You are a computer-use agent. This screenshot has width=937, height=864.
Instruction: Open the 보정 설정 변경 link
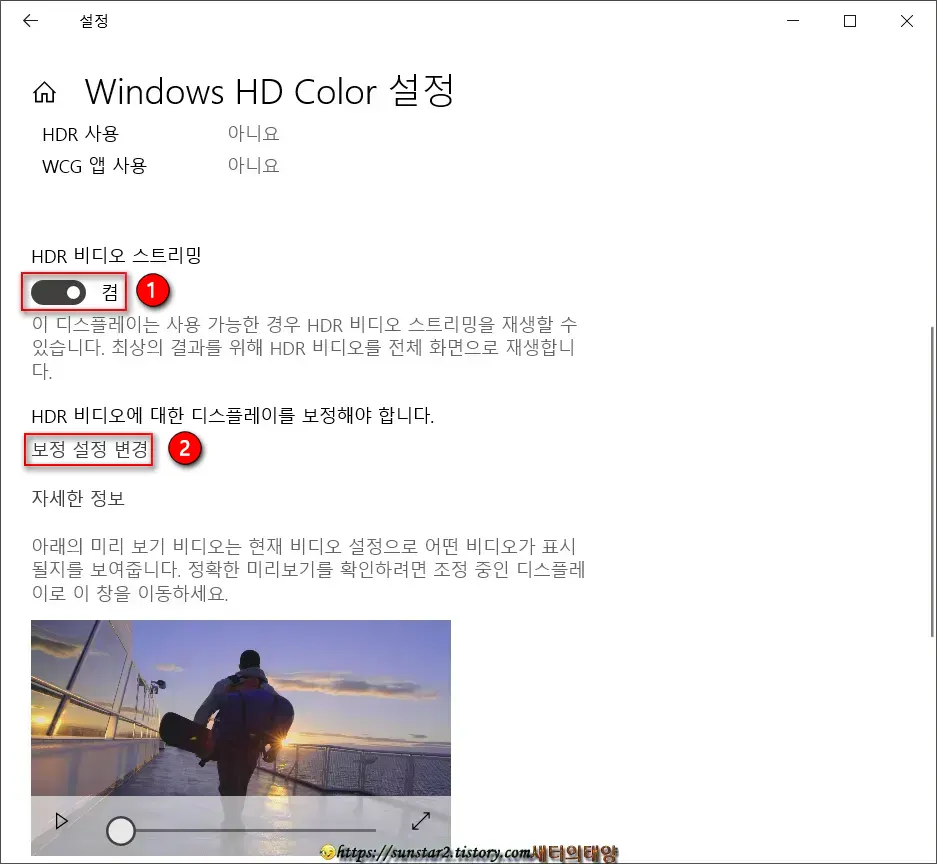click(x=88, y=450)
